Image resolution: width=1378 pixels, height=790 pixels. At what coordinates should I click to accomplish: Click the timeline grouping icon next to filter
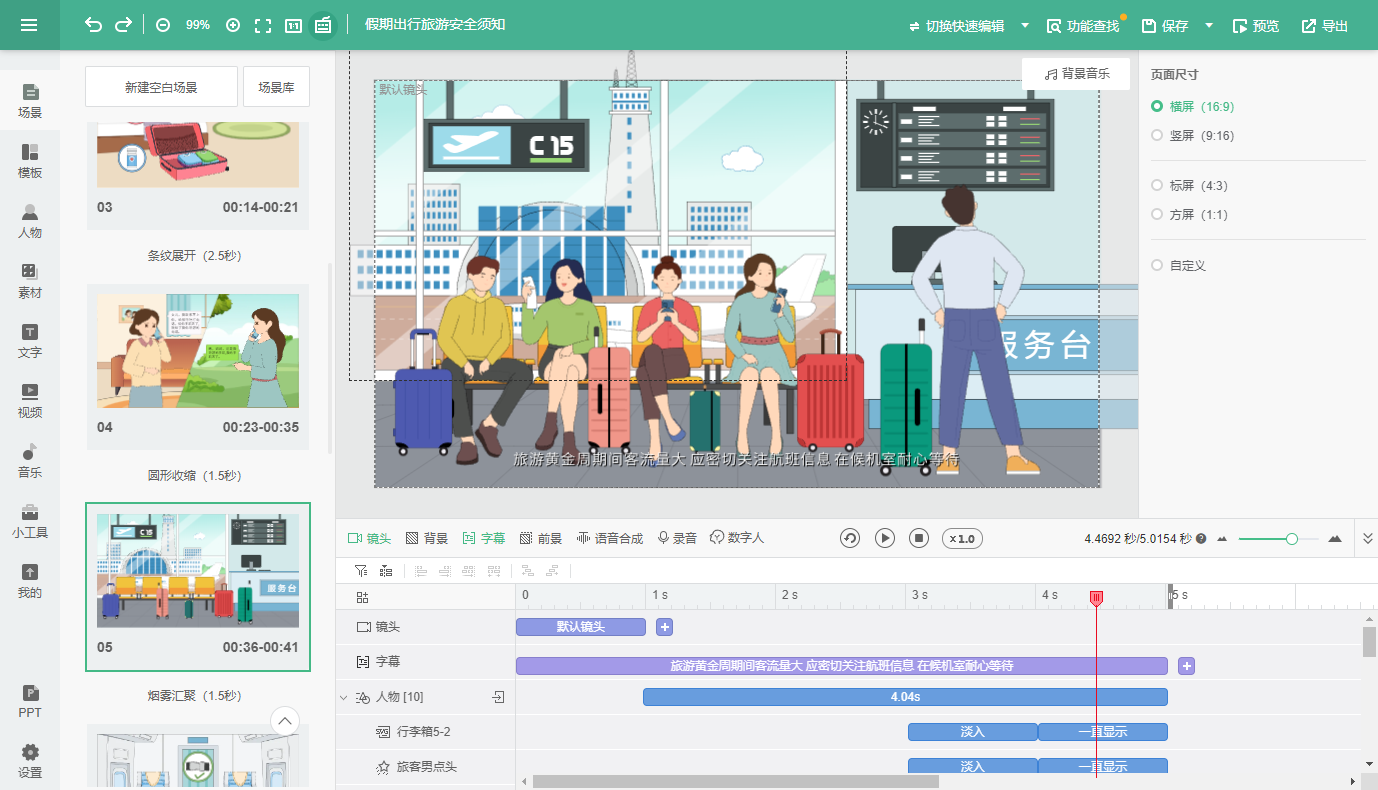coord(387,571)
